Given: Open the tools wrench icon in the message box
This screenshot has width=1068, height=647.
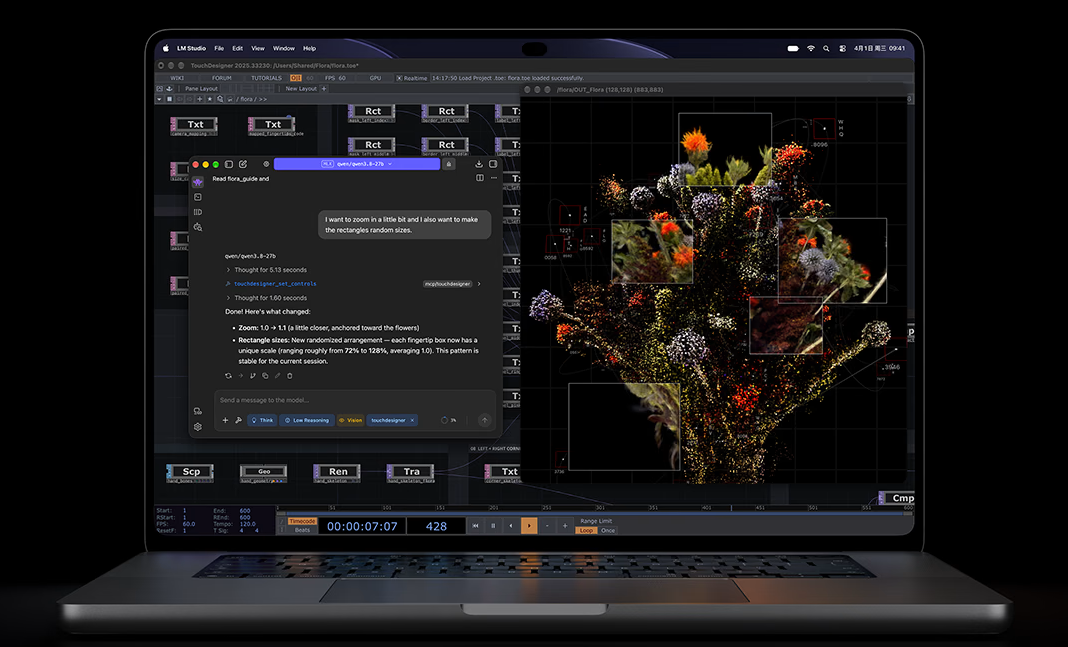Looking at the screenshot, I should click(x=238, y=420).
